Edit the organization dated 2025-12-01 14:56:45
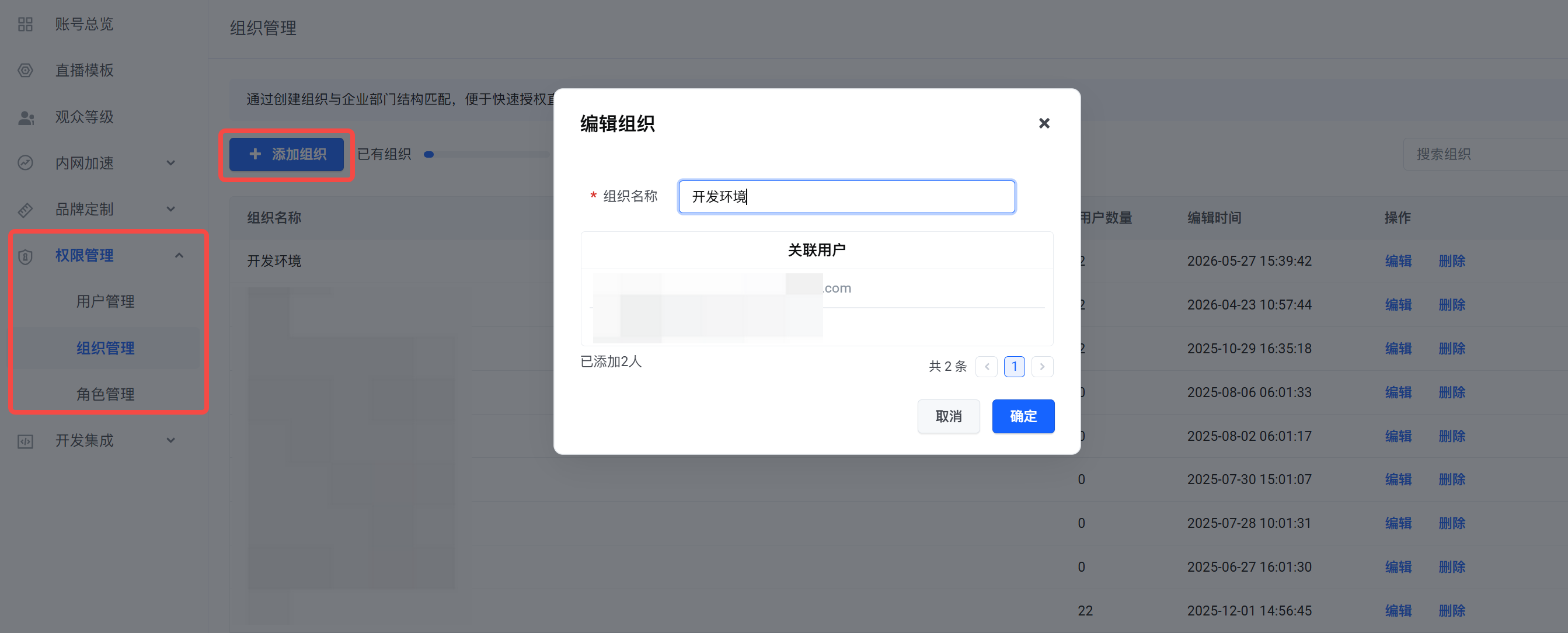Screen dimensions: 1568x633 1398,611
